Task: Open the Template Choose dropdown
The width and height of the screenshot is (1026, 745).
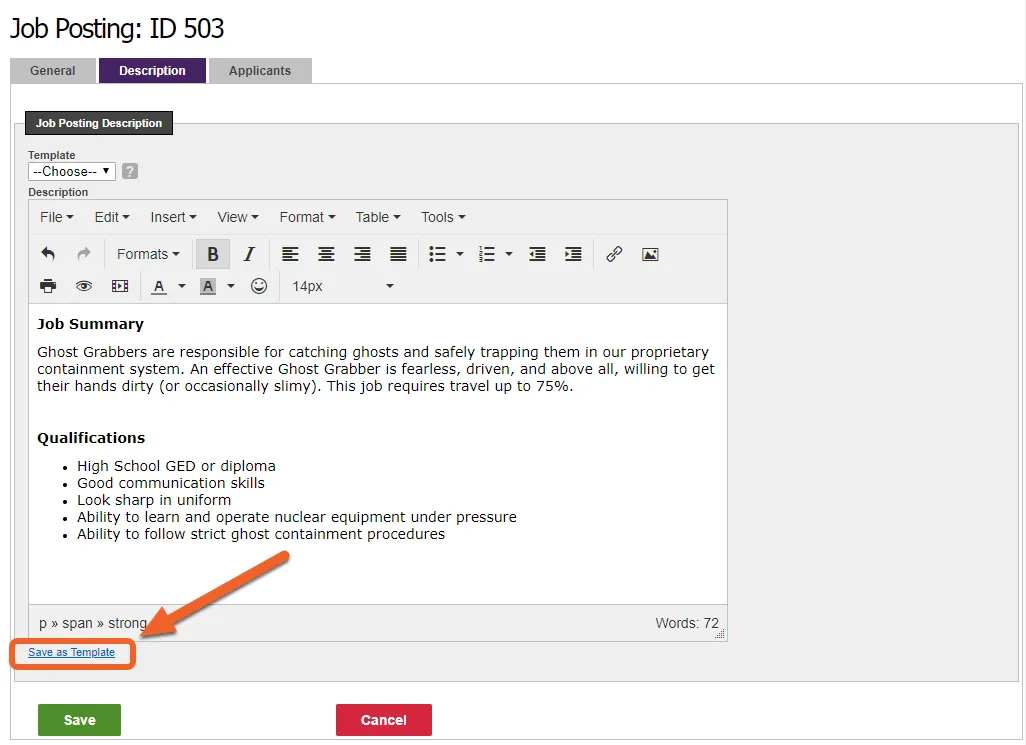Action: (x=72, y=171)
